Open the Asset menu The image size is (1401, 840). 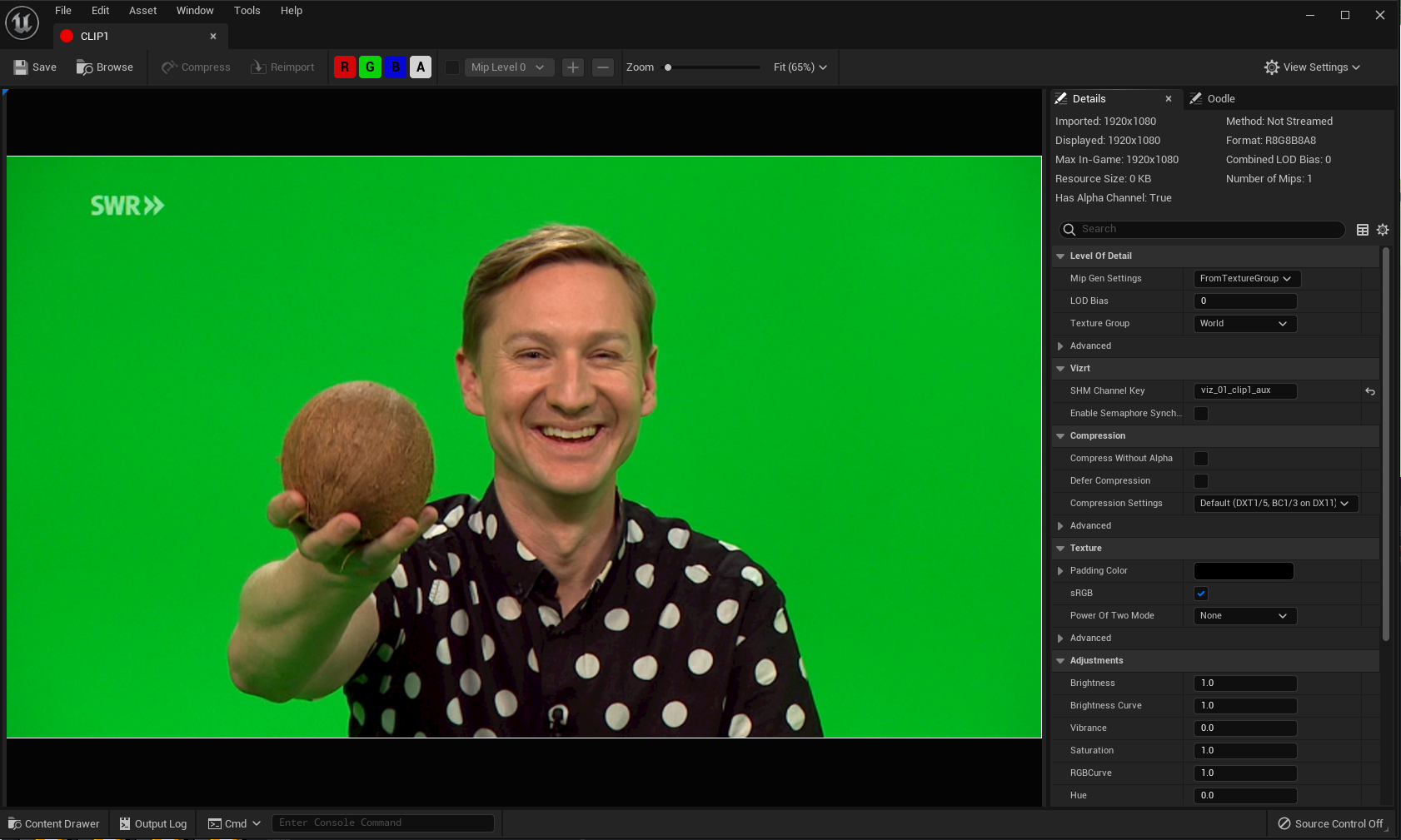click(142, 11)
